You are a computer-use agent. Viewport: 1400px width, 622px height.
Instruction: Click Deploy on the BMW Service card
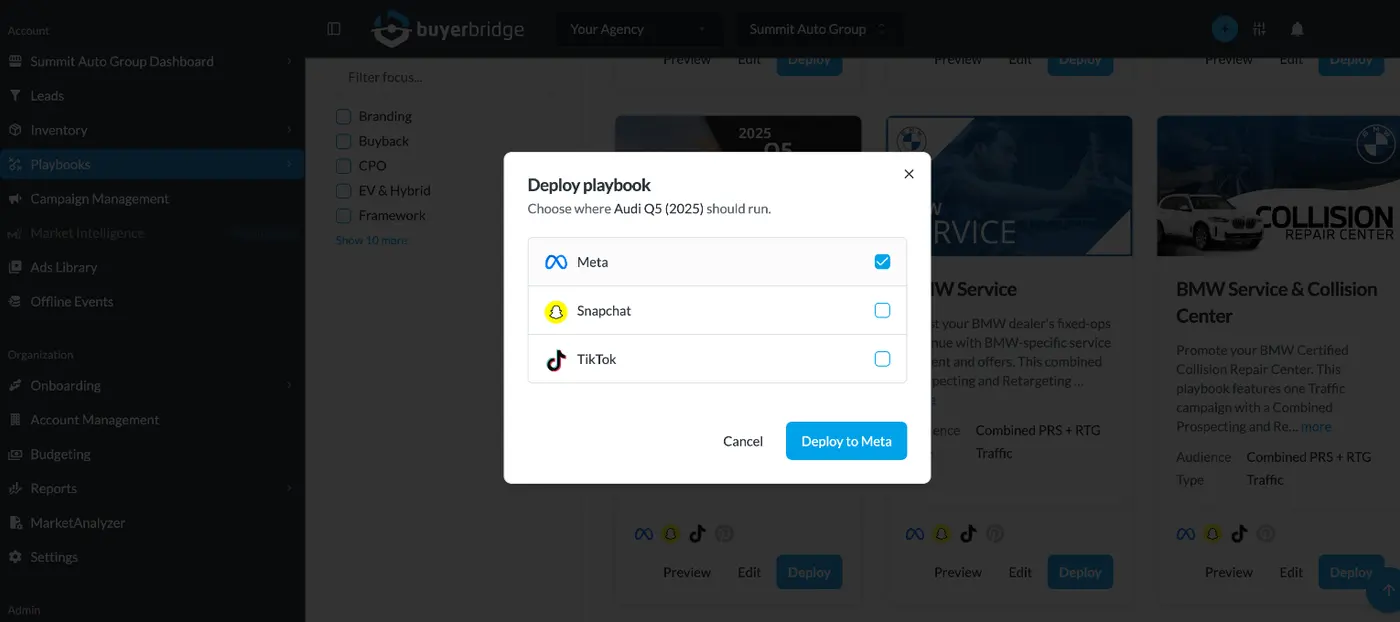(1080, 572)
